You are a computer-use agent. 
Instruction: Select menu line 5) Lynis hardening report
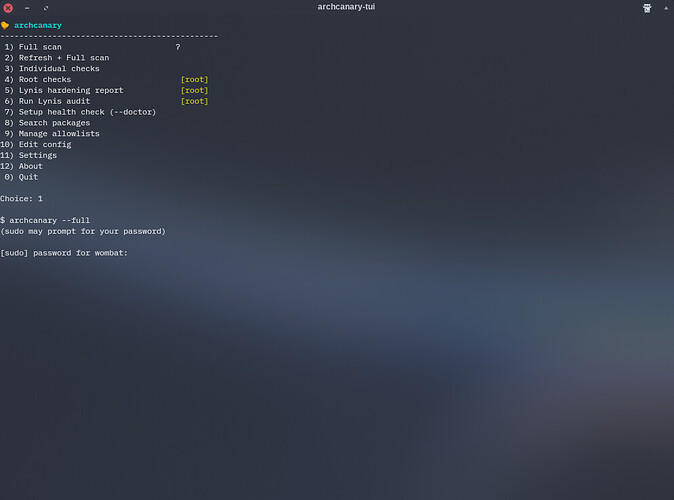pos(64,90)
